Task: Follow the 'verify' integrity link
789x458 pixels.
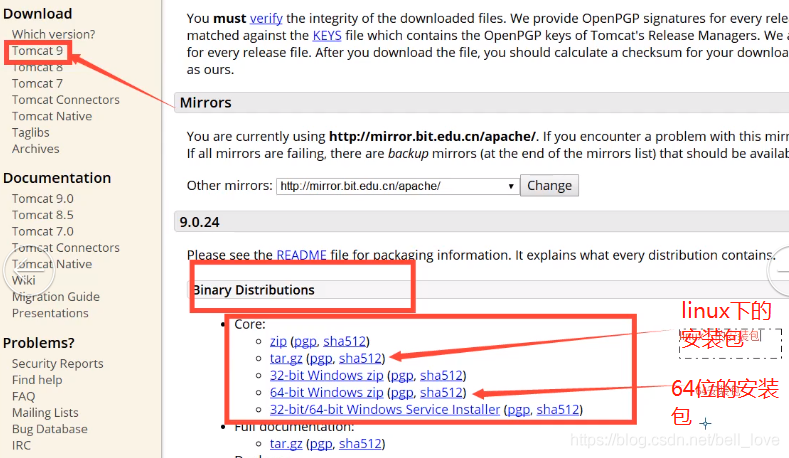Action: (265, 18)
